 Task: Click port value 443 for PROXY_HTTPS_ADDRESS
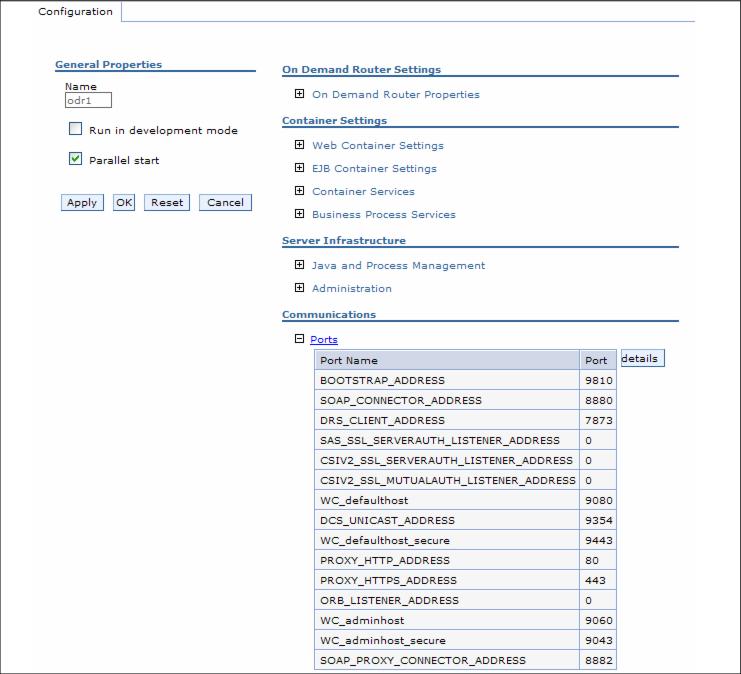[595, 580]
